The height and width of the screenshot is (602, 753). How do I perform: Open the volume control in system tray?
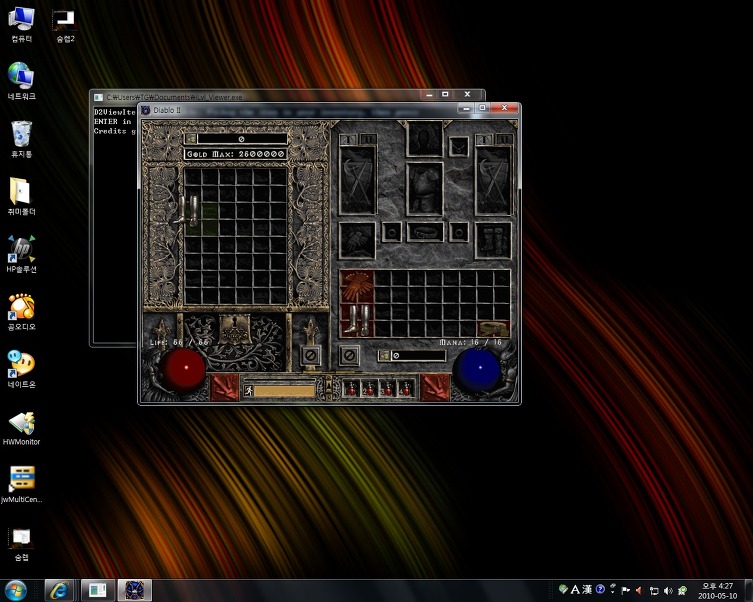tap(668, 590)
